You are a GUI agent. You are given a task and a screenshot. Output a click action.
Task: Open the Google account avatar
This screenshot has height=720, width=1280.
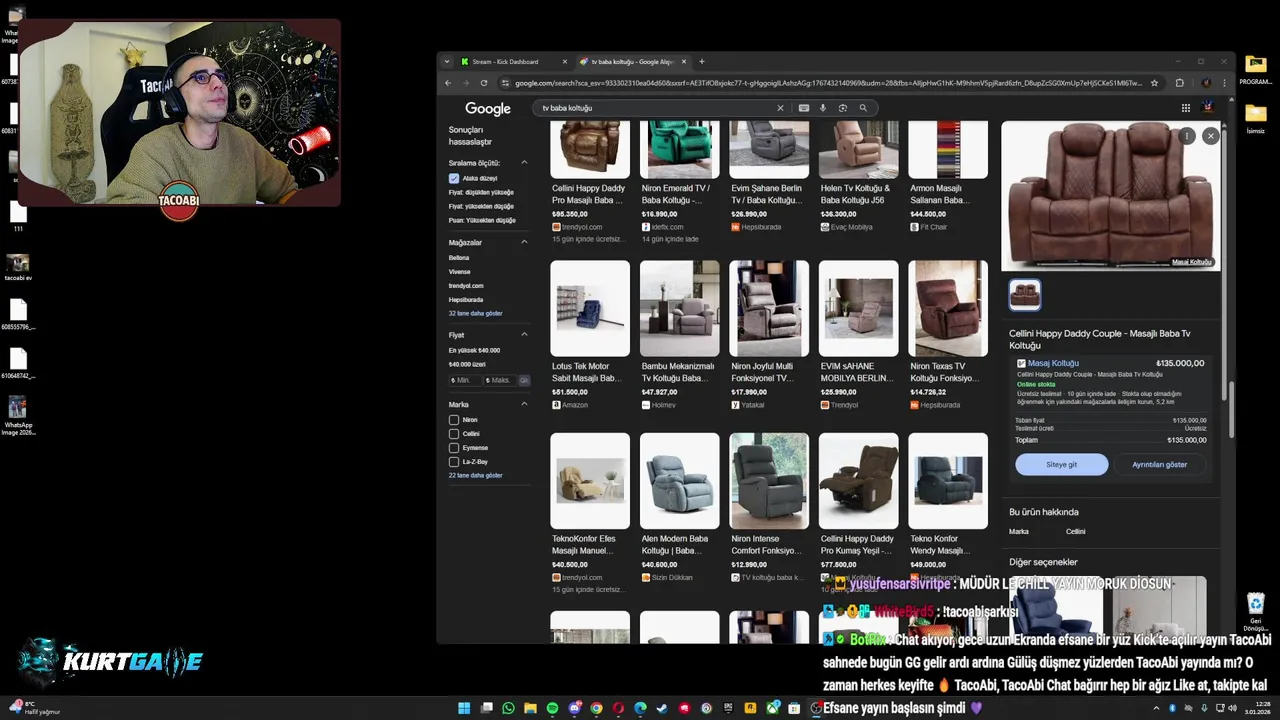click(1208, 107)
